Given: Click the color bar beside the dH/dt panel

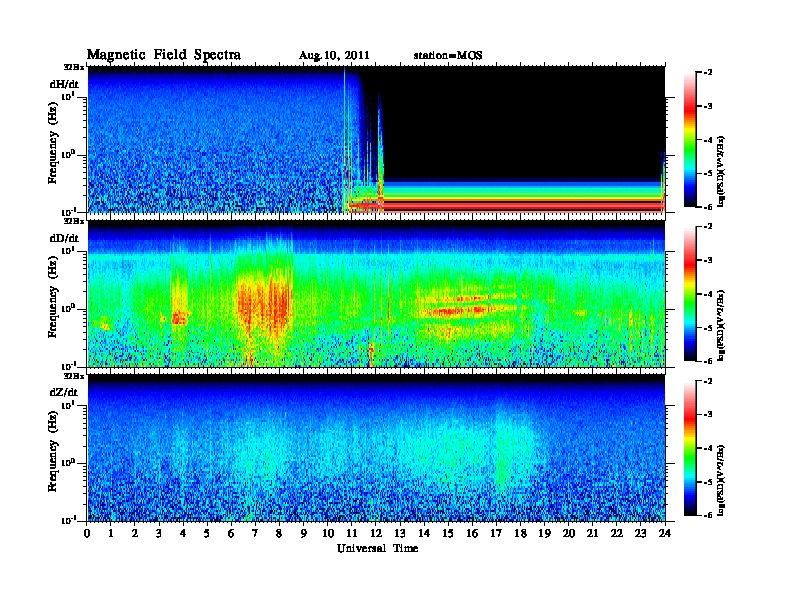Looking at the screenshot, I should [x=689, y=139].
